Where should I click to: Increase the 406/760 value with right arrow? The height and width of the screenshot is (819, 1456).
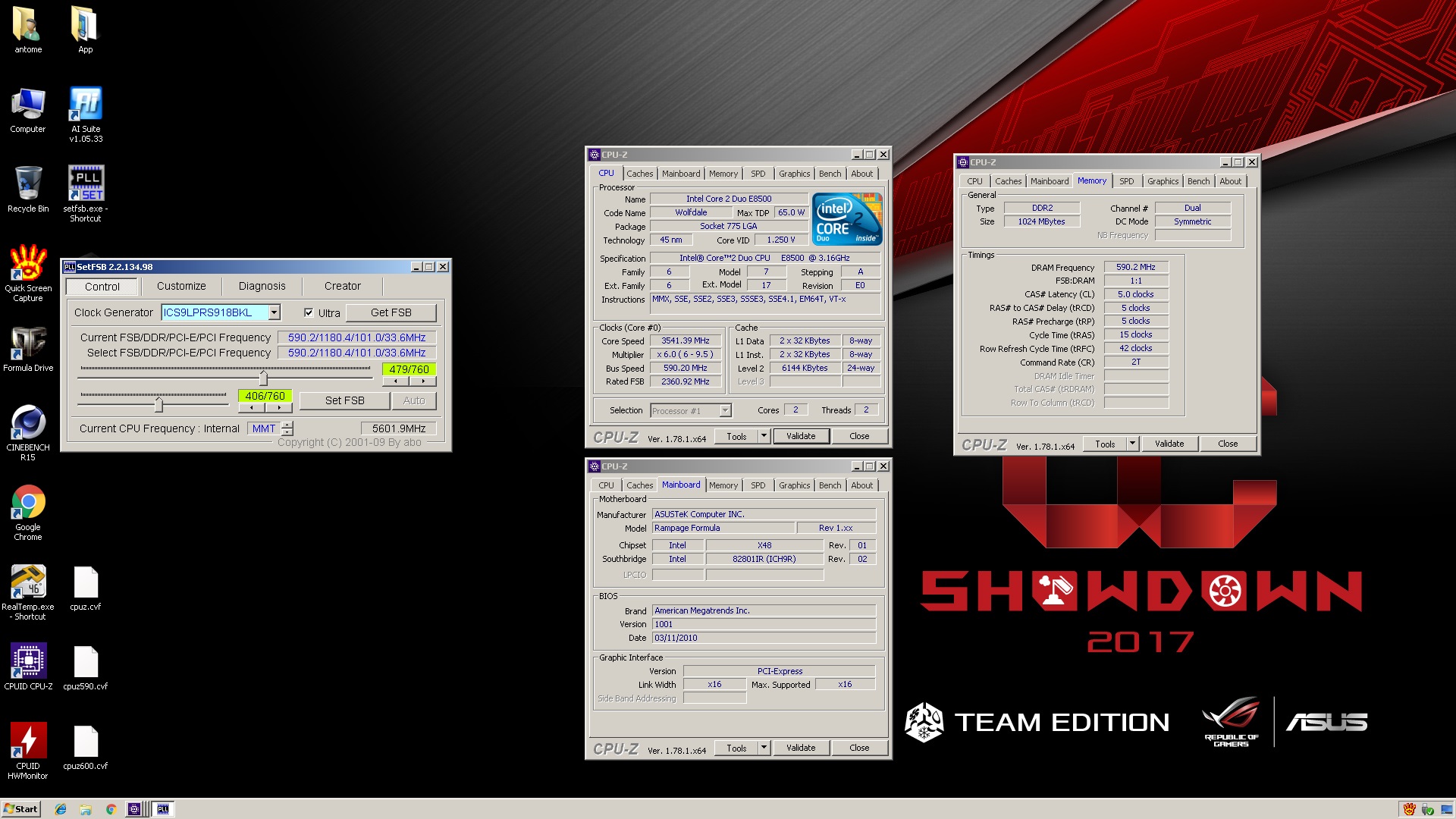tap(278, 408)
